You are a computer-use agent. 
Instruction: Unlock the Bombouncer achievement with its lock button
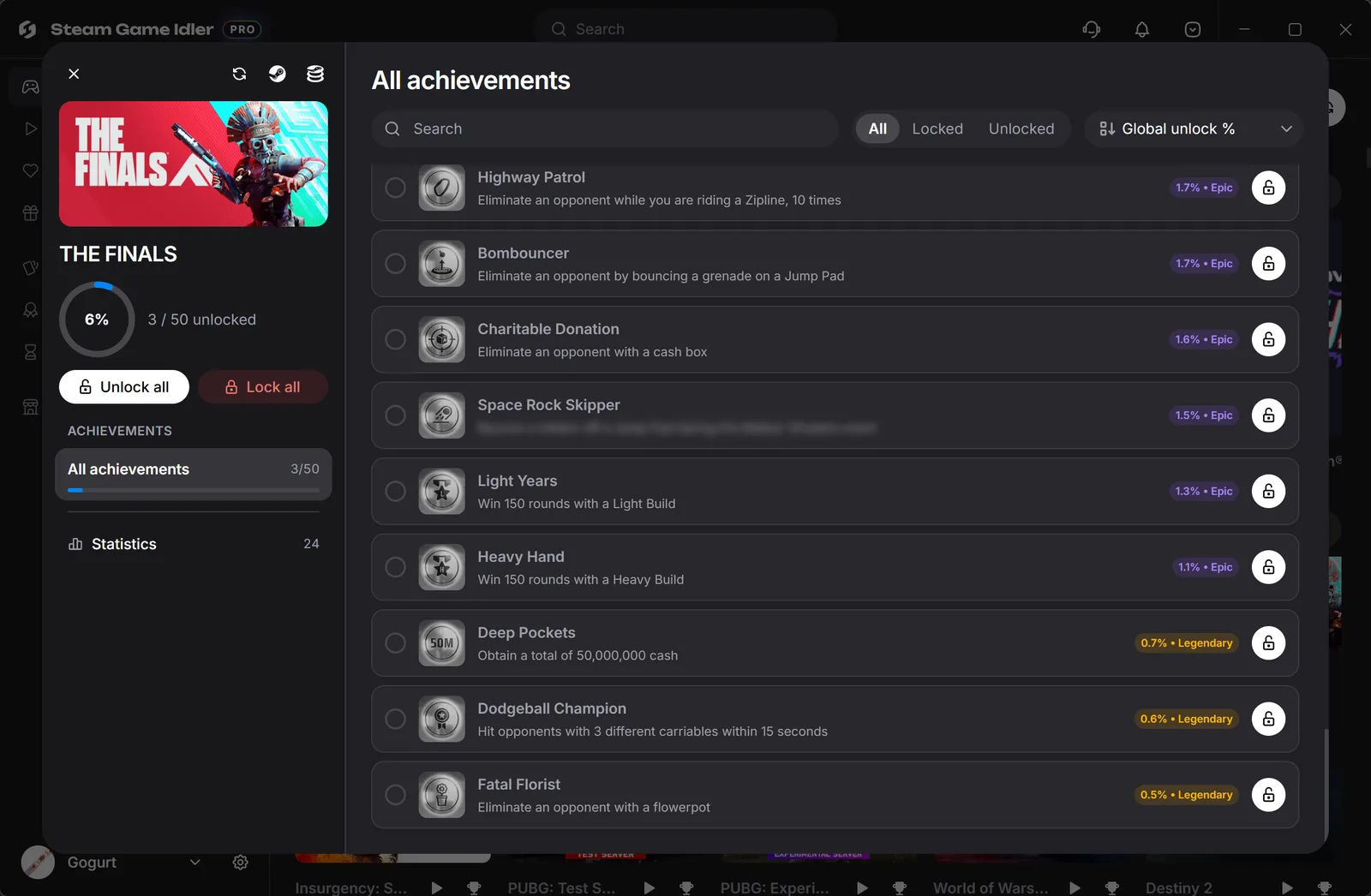tap(1268, 264)
